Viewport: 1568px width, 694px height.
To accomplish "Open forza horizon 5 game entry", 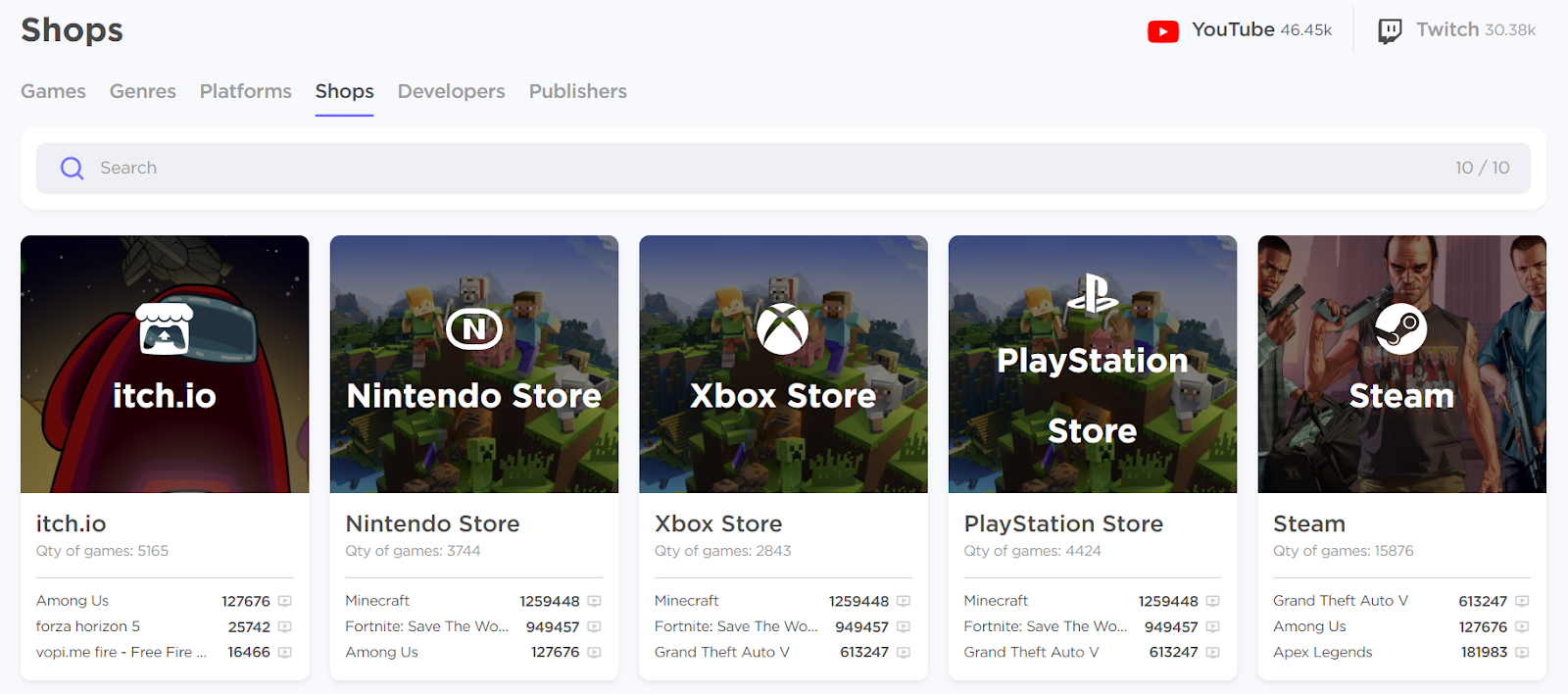I will point(88,626).
